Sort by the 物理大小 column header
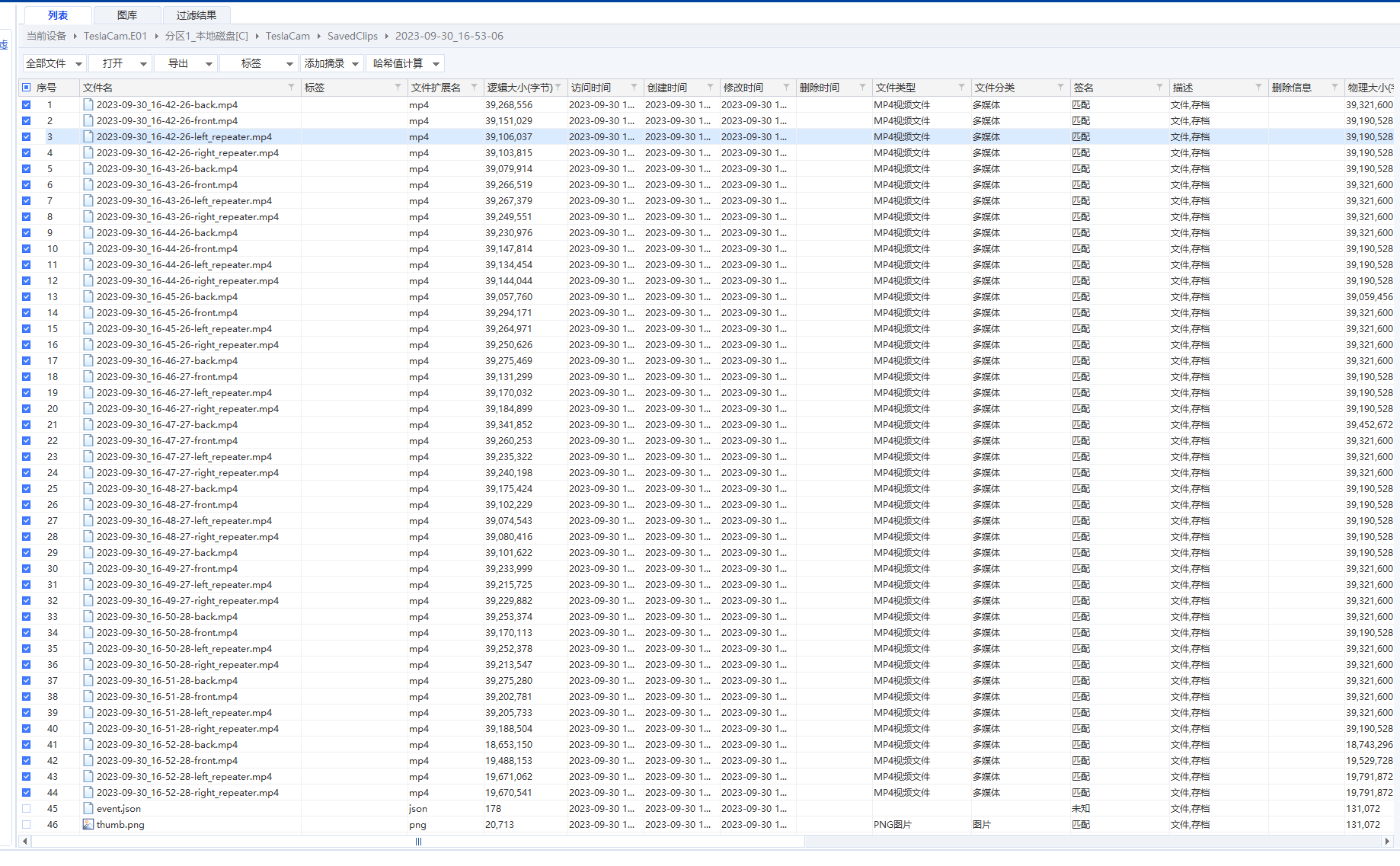 point(1370,88)
